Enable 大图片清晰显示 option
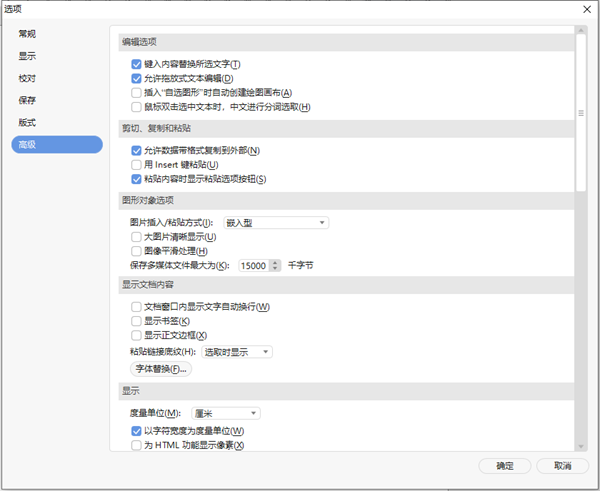This screenshot has height=491, width=600. point(136,237)
